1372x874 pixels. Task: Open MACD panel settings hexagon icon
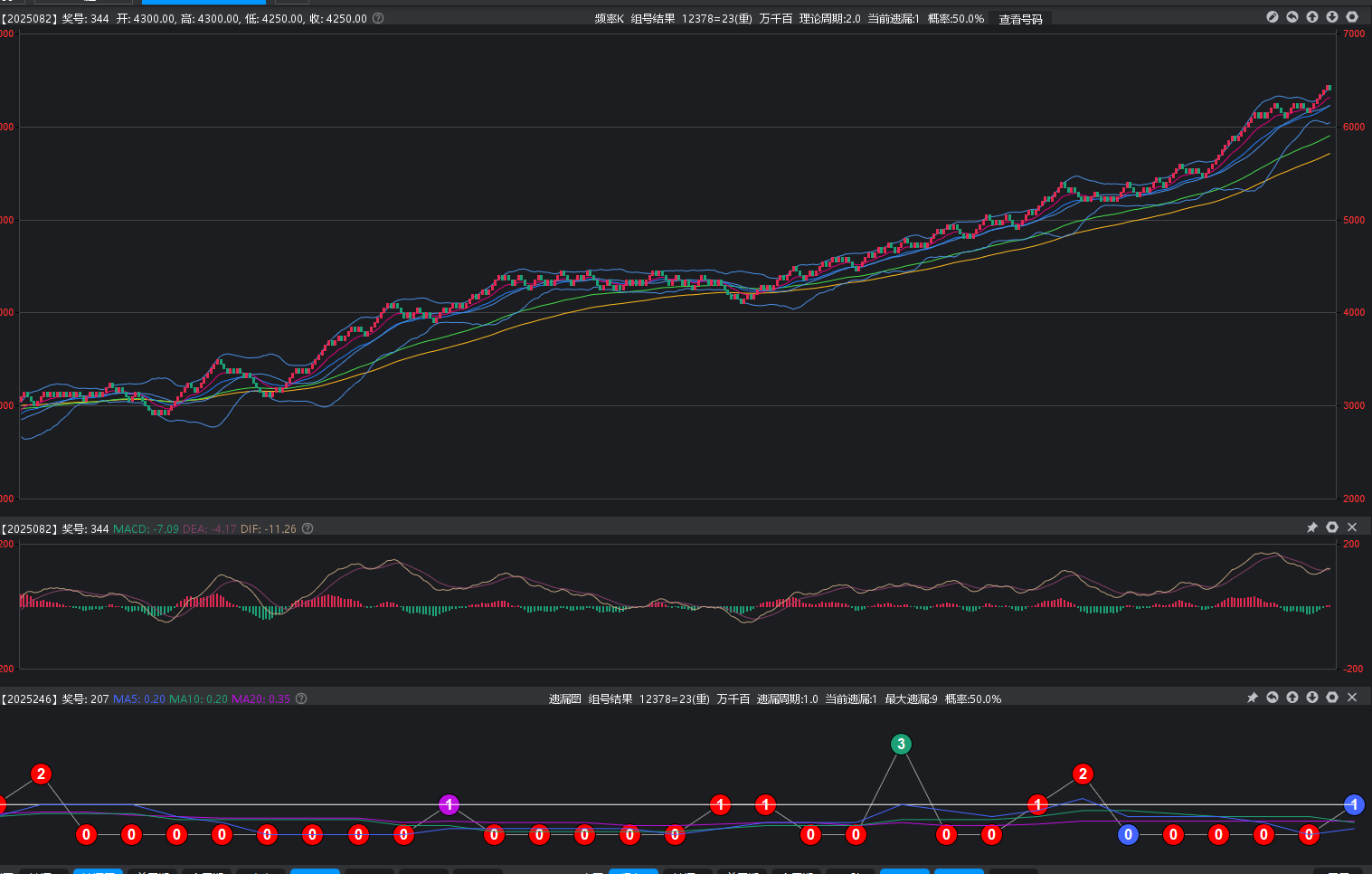[1332, 527]
